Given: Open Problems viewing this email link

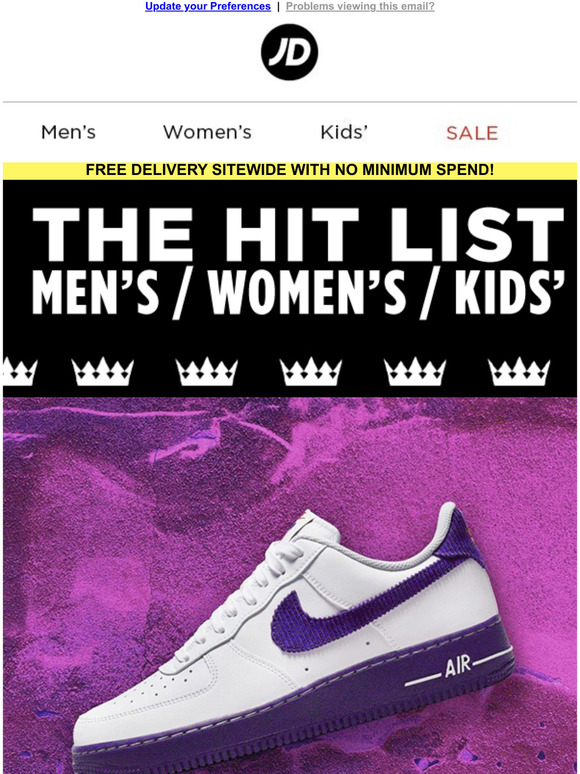Looking at the screenshot, I should (x=360, y=6).
